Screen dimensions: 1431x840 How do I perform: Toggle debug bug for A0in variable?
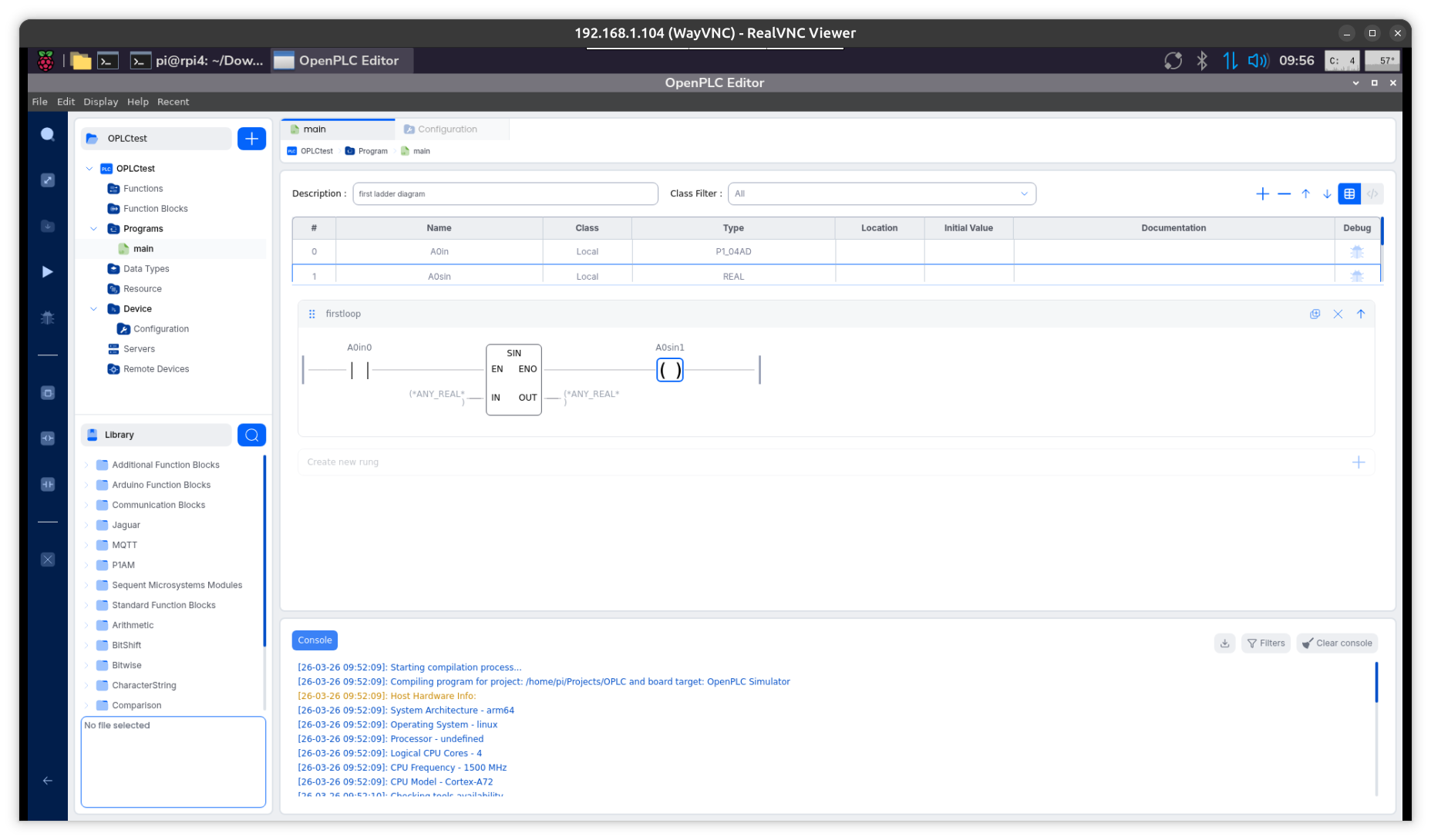coord(1356,252)
